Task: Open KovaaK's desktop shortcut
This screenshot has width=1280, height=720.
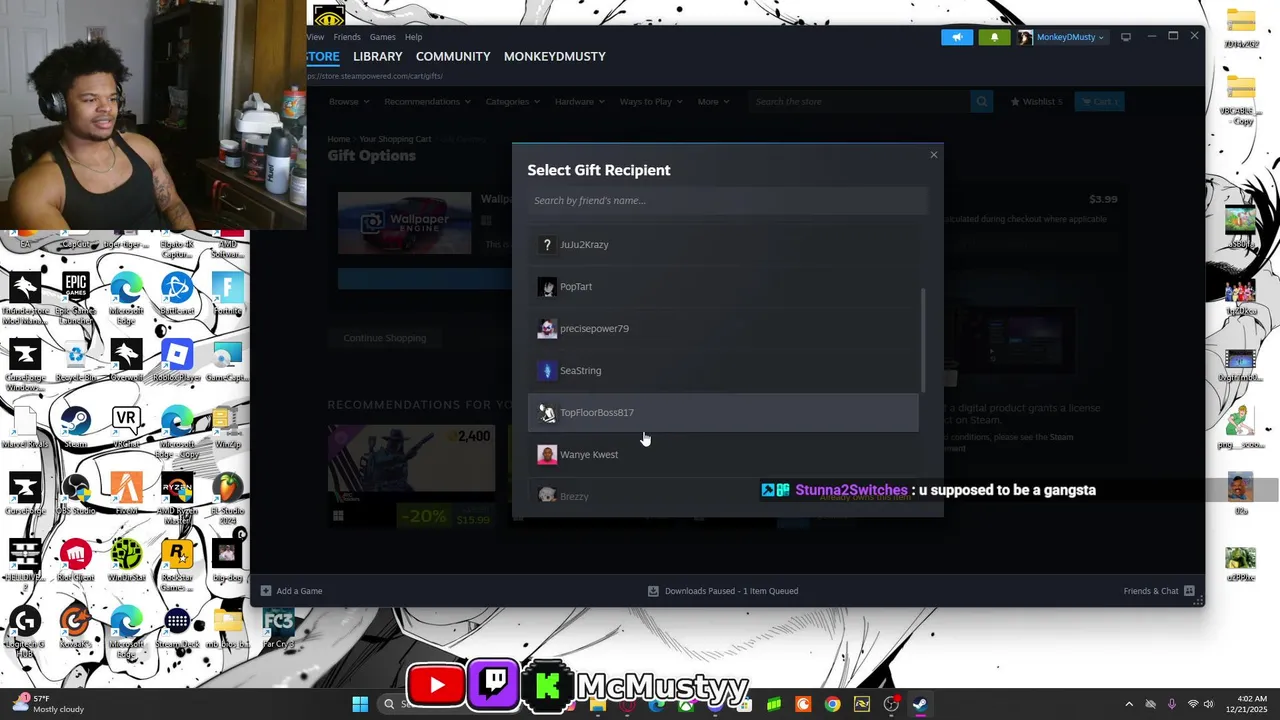Action: click(x=76, y=628)
